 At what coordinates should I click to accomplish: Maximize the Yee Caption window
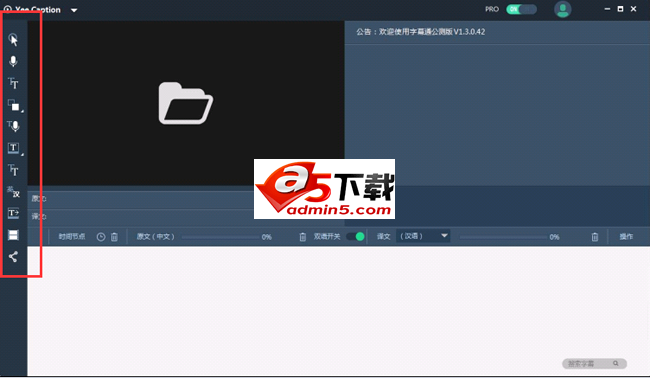pos(620,9)
